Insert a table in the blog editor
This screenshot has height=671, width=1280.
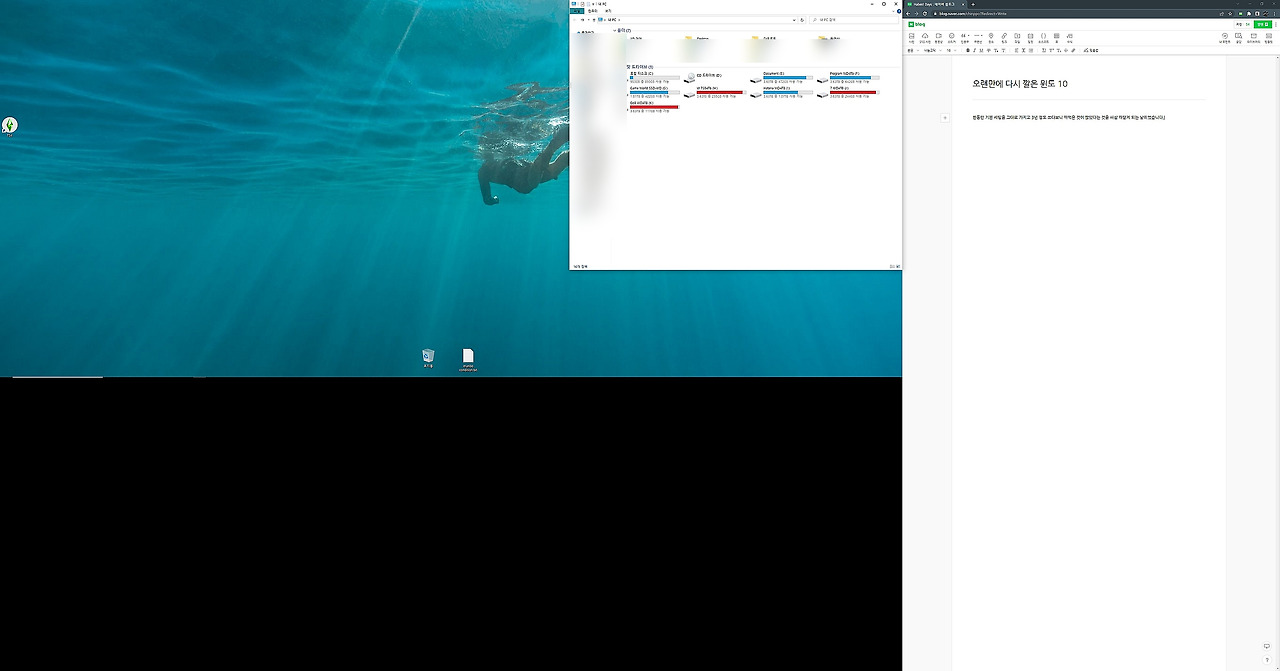(1056, 38)
